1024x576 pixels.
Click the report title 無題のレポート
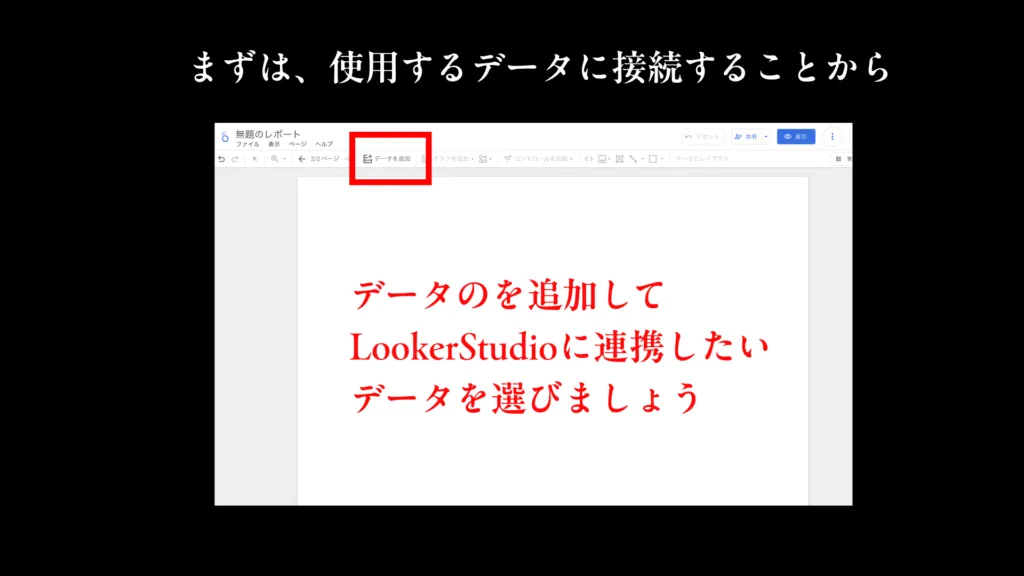(x=268, y=134)
